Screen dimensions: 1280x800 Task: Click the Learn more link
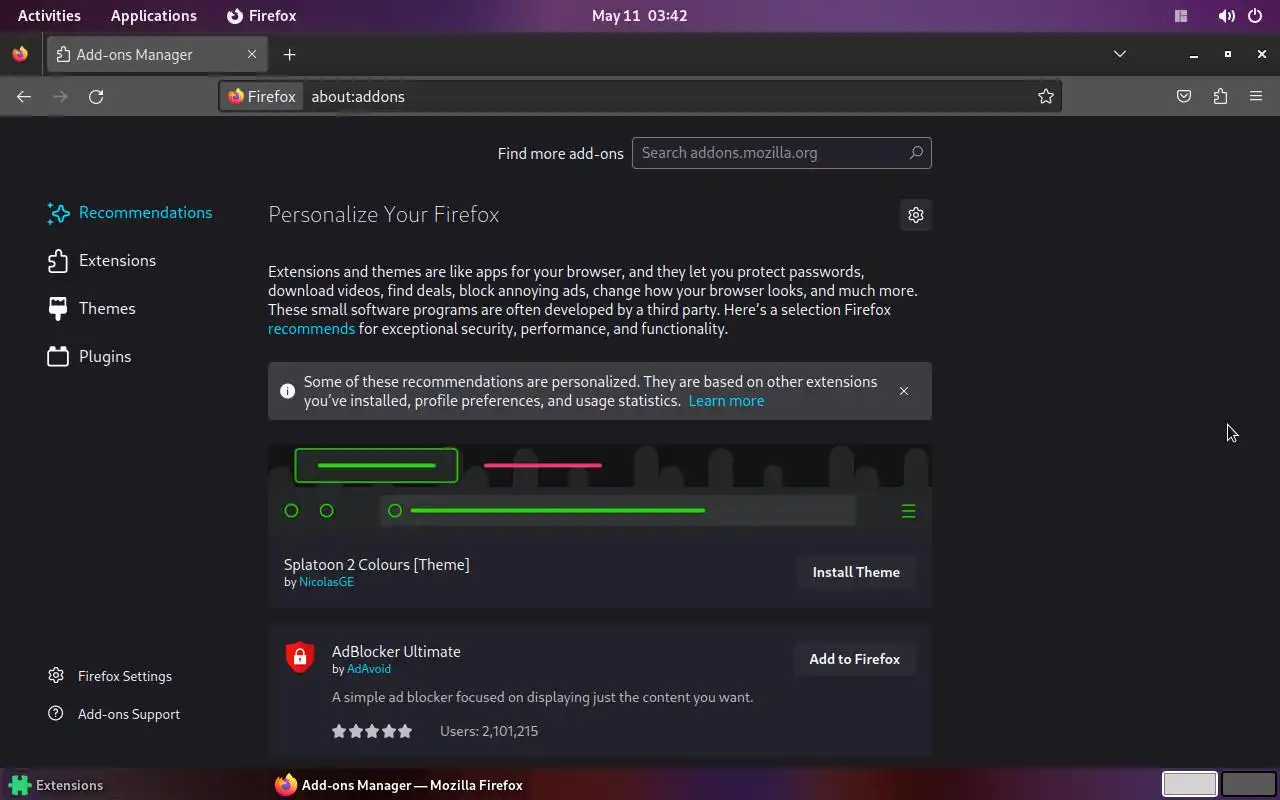pos(726,400)
